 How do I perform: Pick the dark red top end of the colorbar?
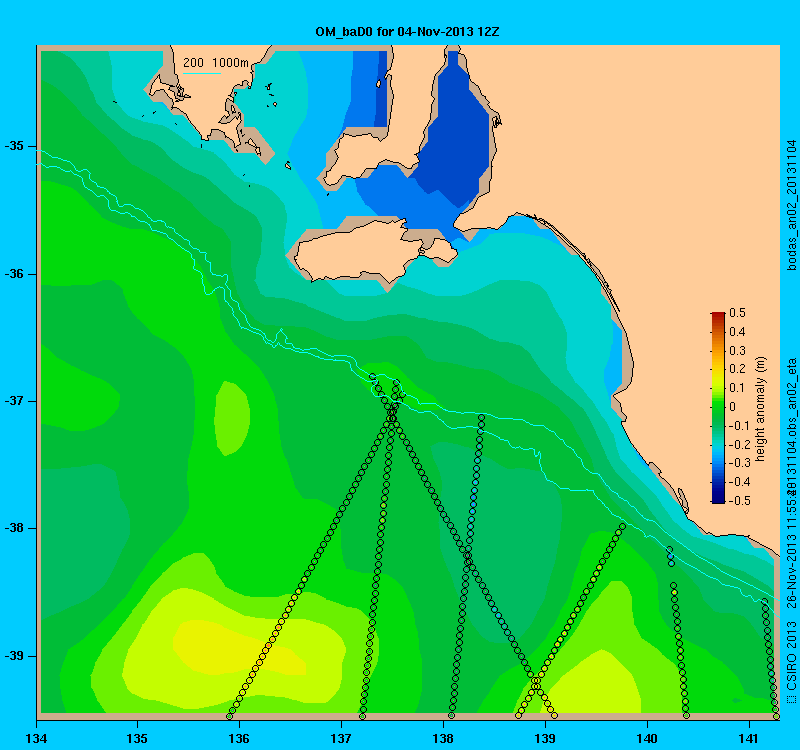718,315
